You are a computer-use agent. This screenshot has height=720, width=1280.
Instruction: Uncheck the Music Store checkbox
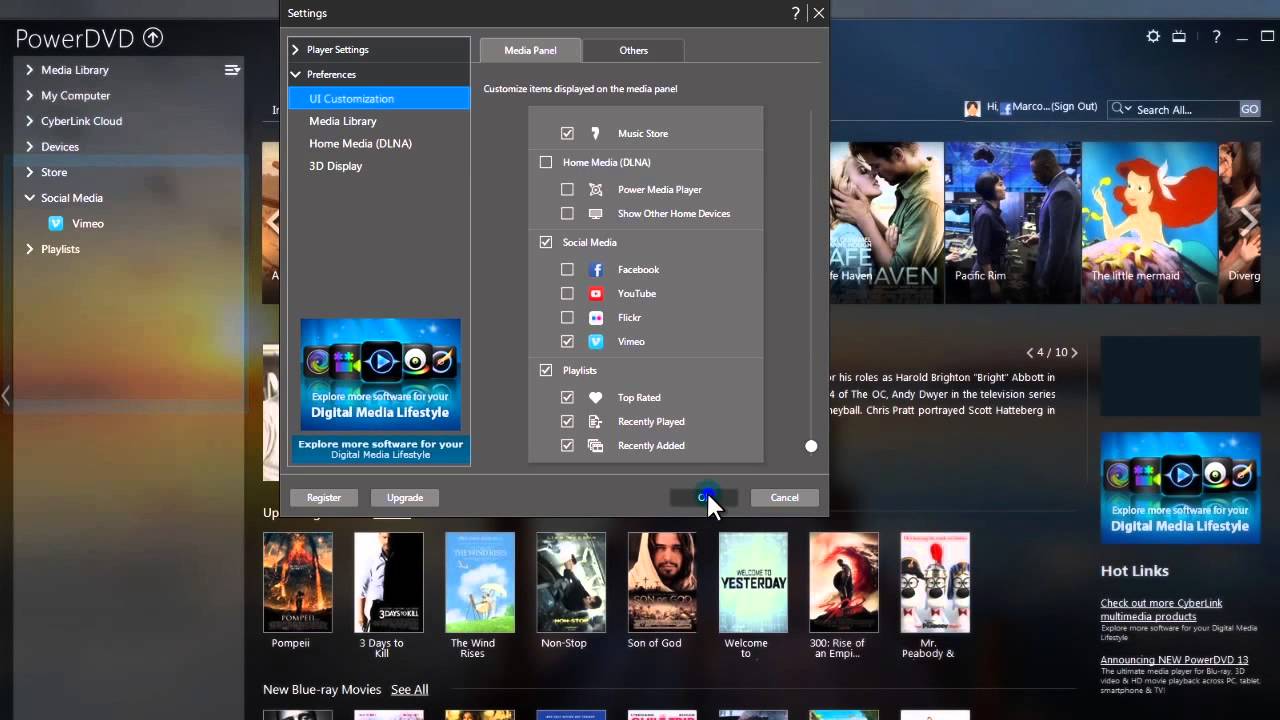click(x=567, y=133)
